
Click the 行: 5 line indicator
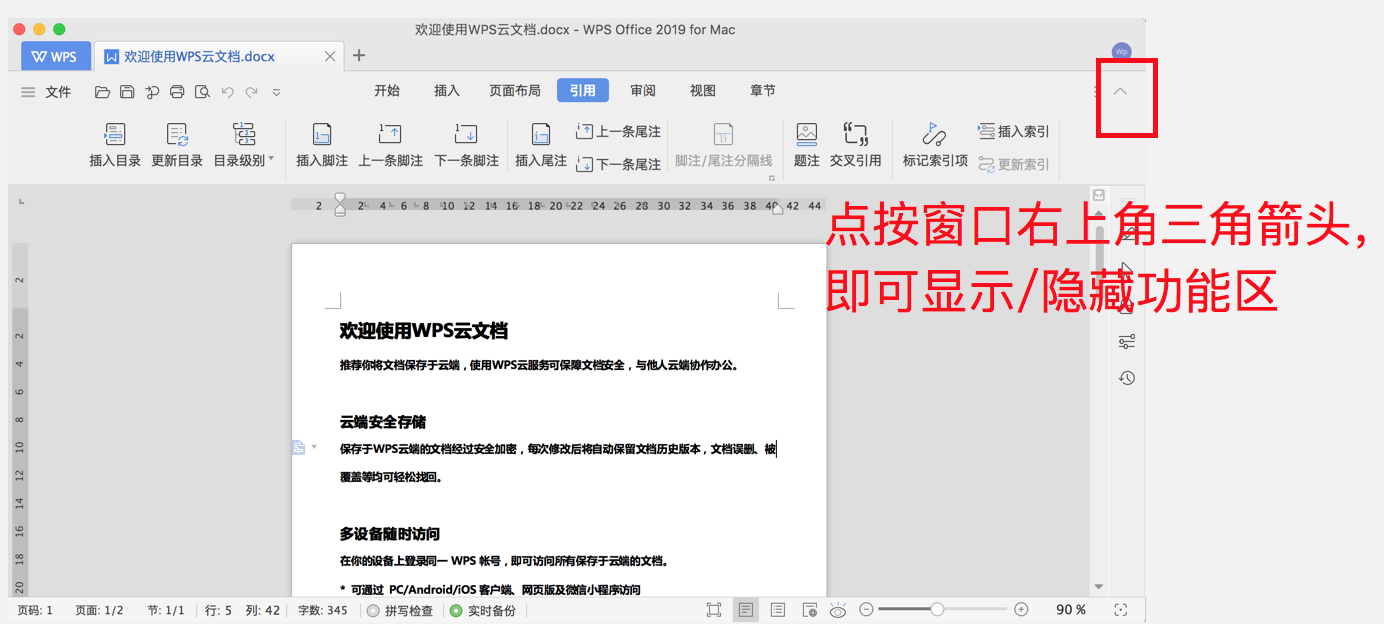(x=218, y=610)
